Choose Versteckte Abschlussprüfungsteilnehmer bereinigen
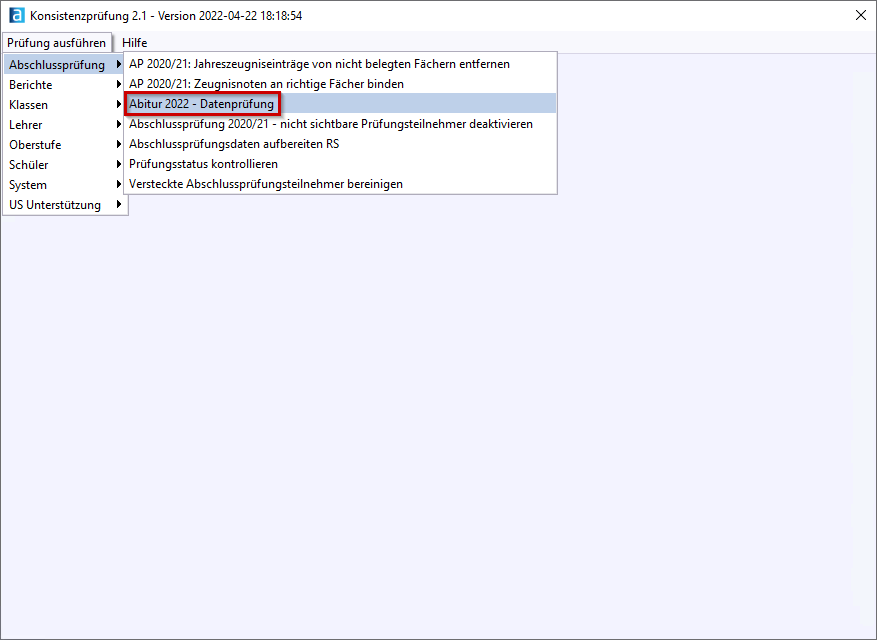 [340, 184]
